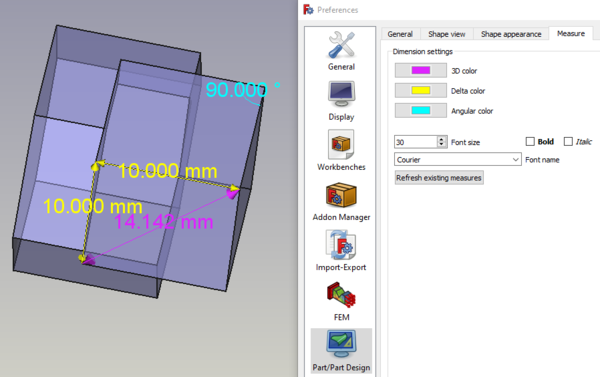Select the Addon Manager box icon
The image size is (600, 377).
(341, 194)
